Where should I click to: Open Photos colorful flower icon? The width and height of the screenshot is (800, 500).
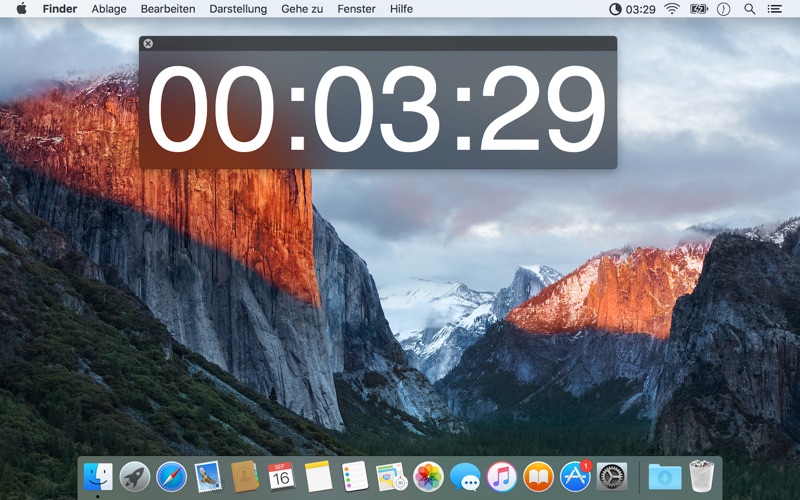(428, 477)
